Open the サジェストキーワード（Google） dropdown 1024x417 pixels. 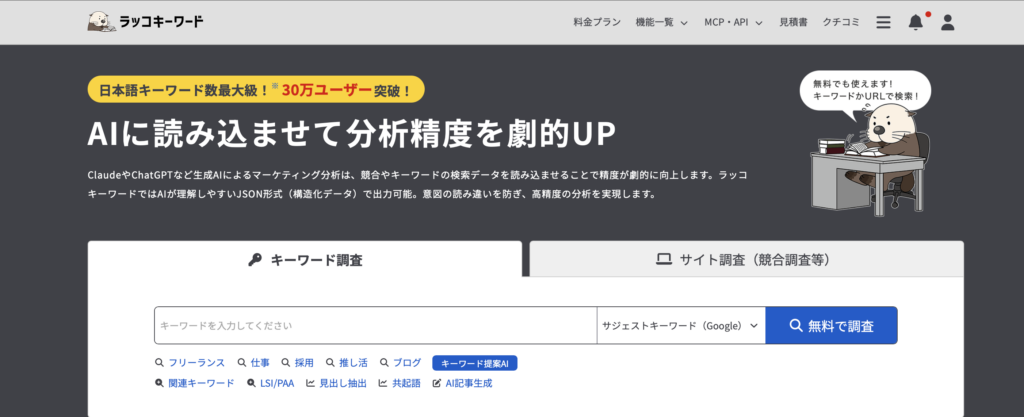tap(680, 325)
